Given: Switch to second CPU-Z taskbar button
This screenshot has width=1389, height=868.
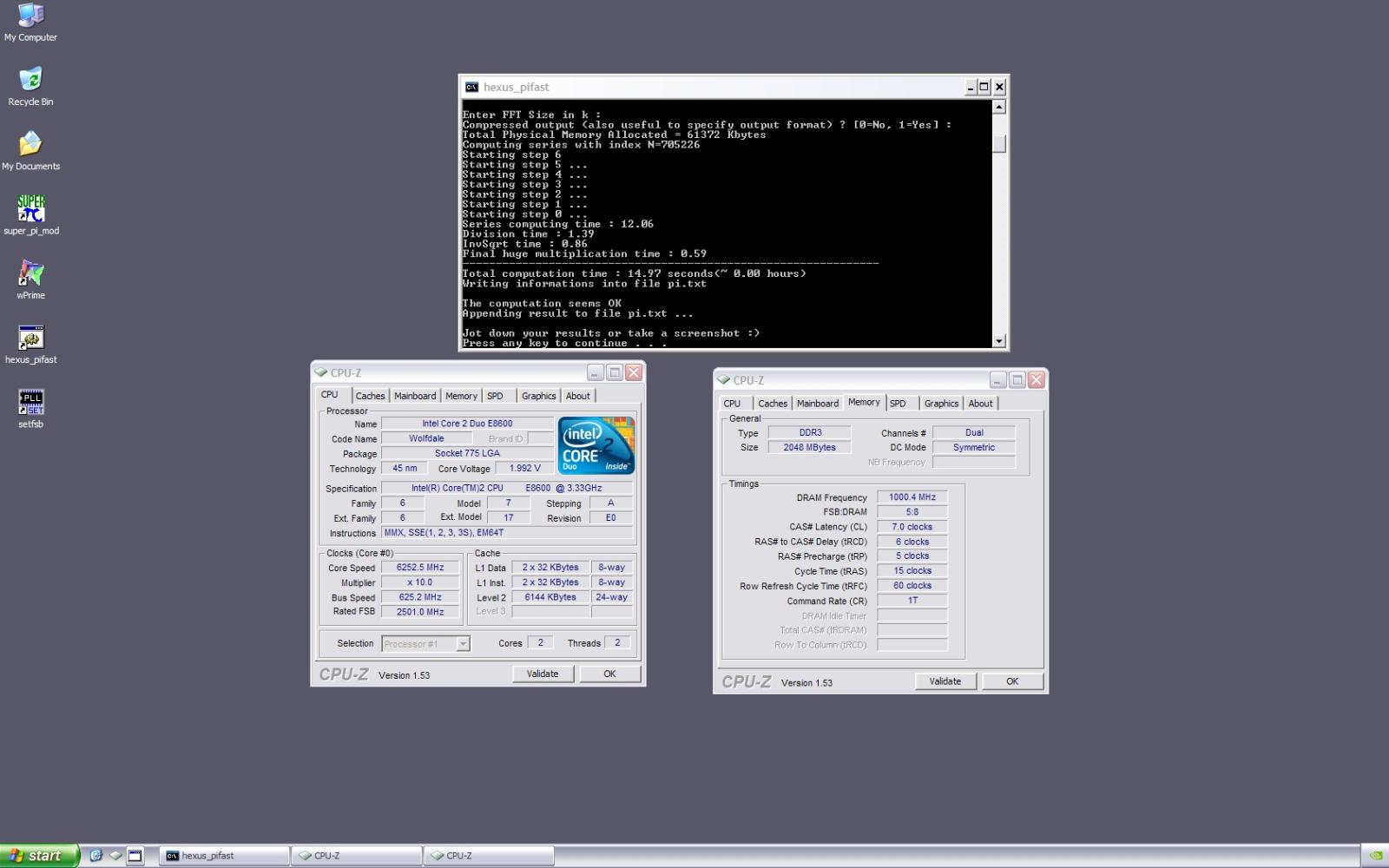Looking at the screenshot, I should [x=489, y=855].
